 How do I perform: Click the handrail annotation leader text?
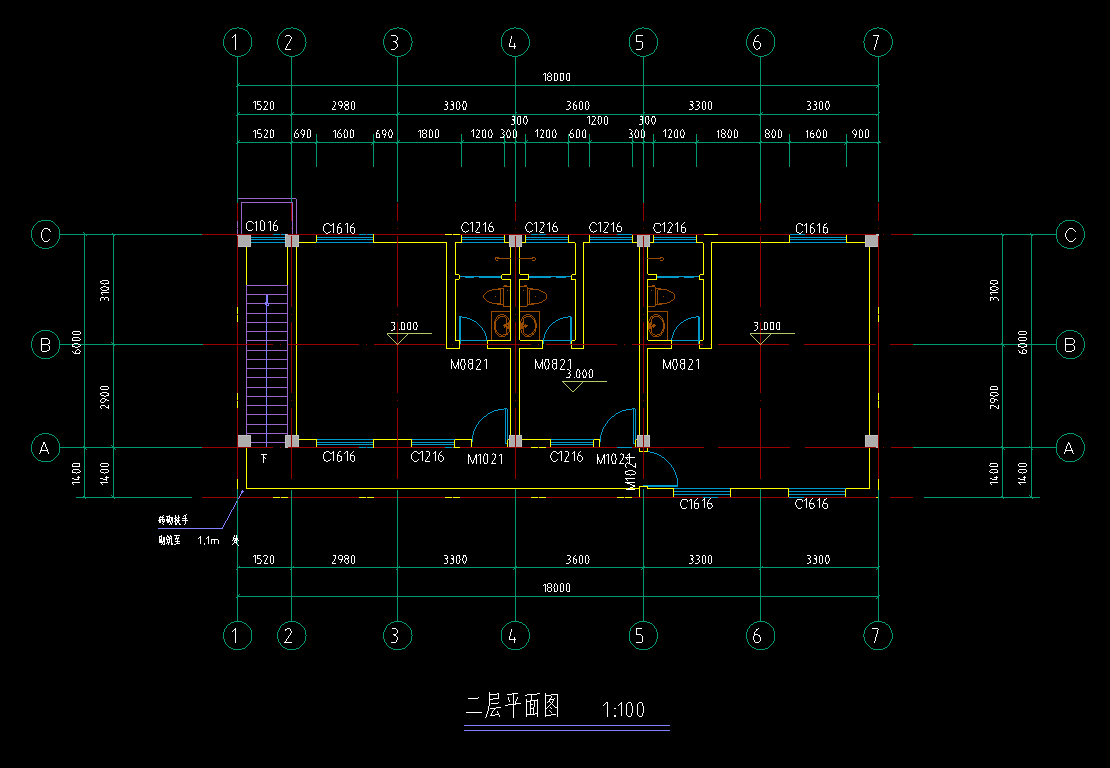tap(173, 521)
